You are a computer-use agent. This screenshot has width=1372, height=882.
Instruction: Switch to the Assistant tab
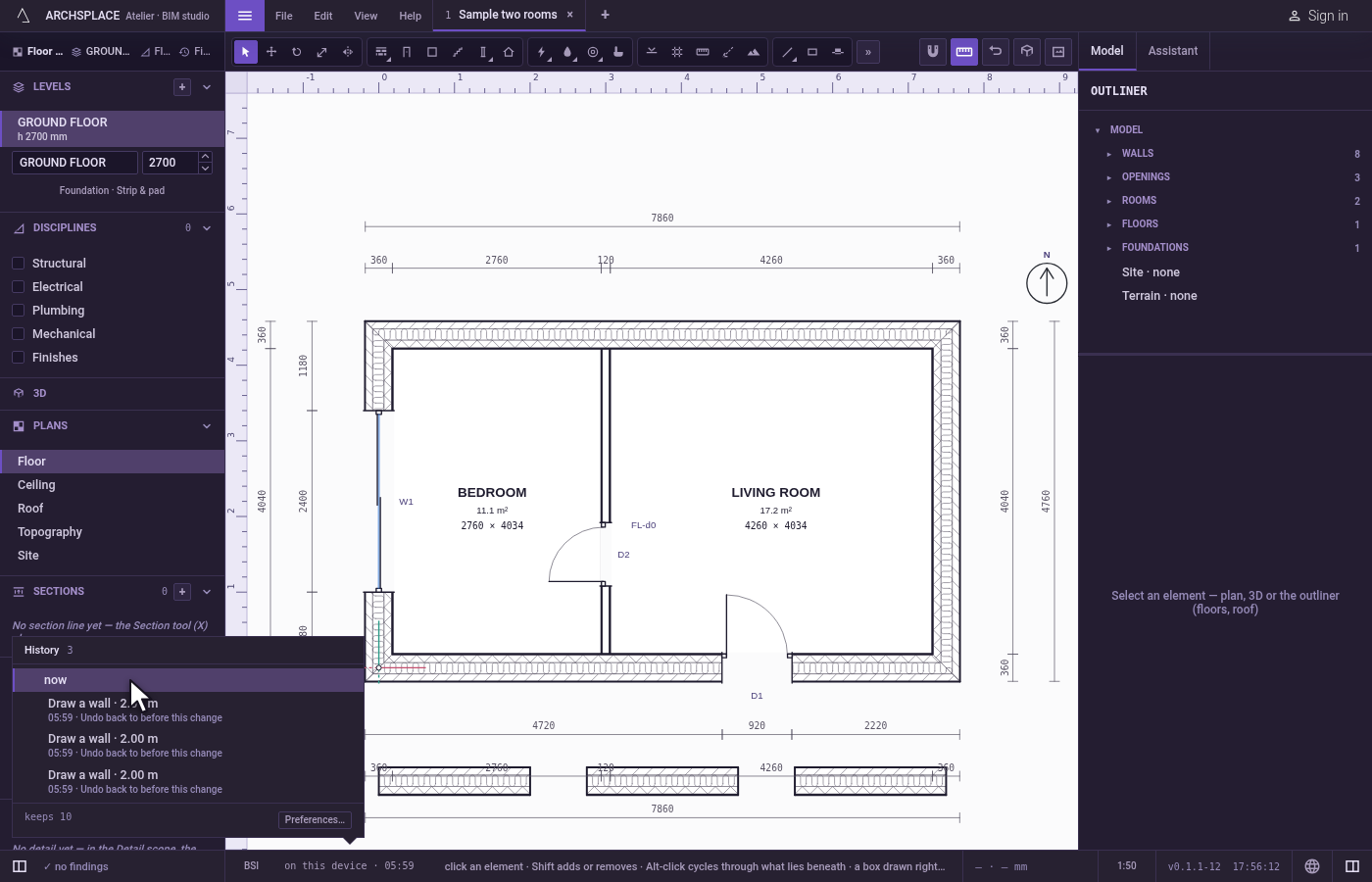pos(1172,51)
